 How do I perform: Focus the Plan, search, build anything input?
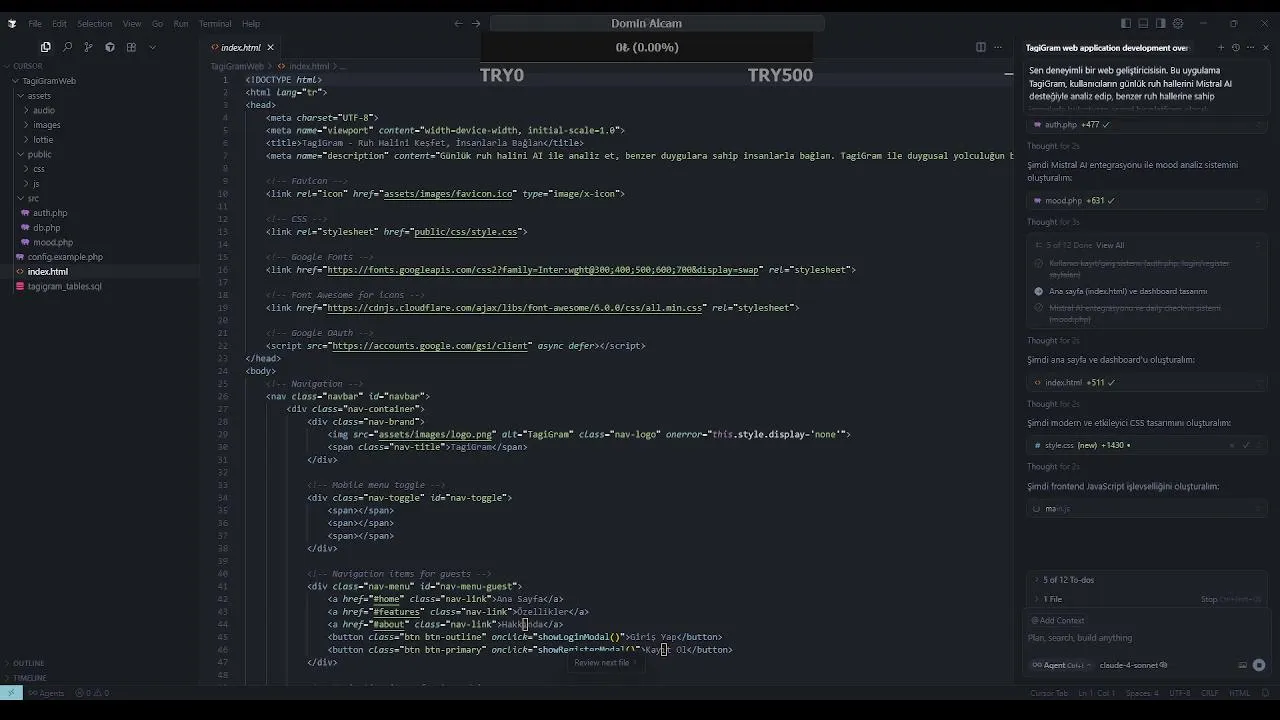pyautogui.click(x=1145, y=638)
